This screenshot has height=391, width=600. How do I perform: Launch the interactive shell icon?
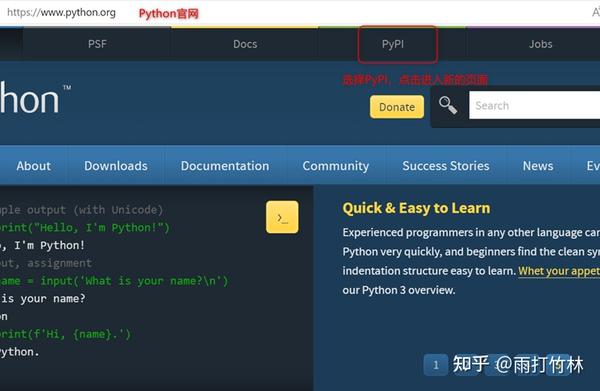click(282, 217)
